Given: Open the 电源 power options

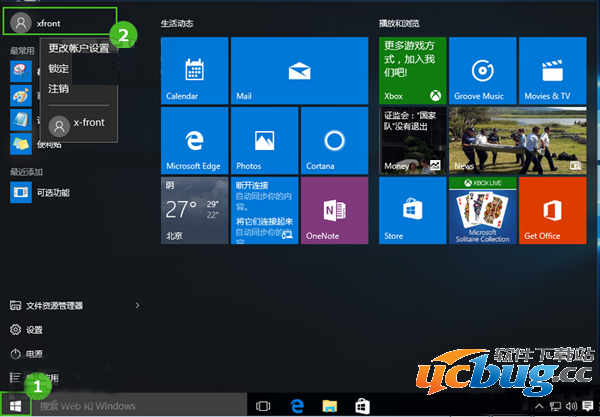Looking at the screenshot, I should pyautogui.click(x=26, y=354).
